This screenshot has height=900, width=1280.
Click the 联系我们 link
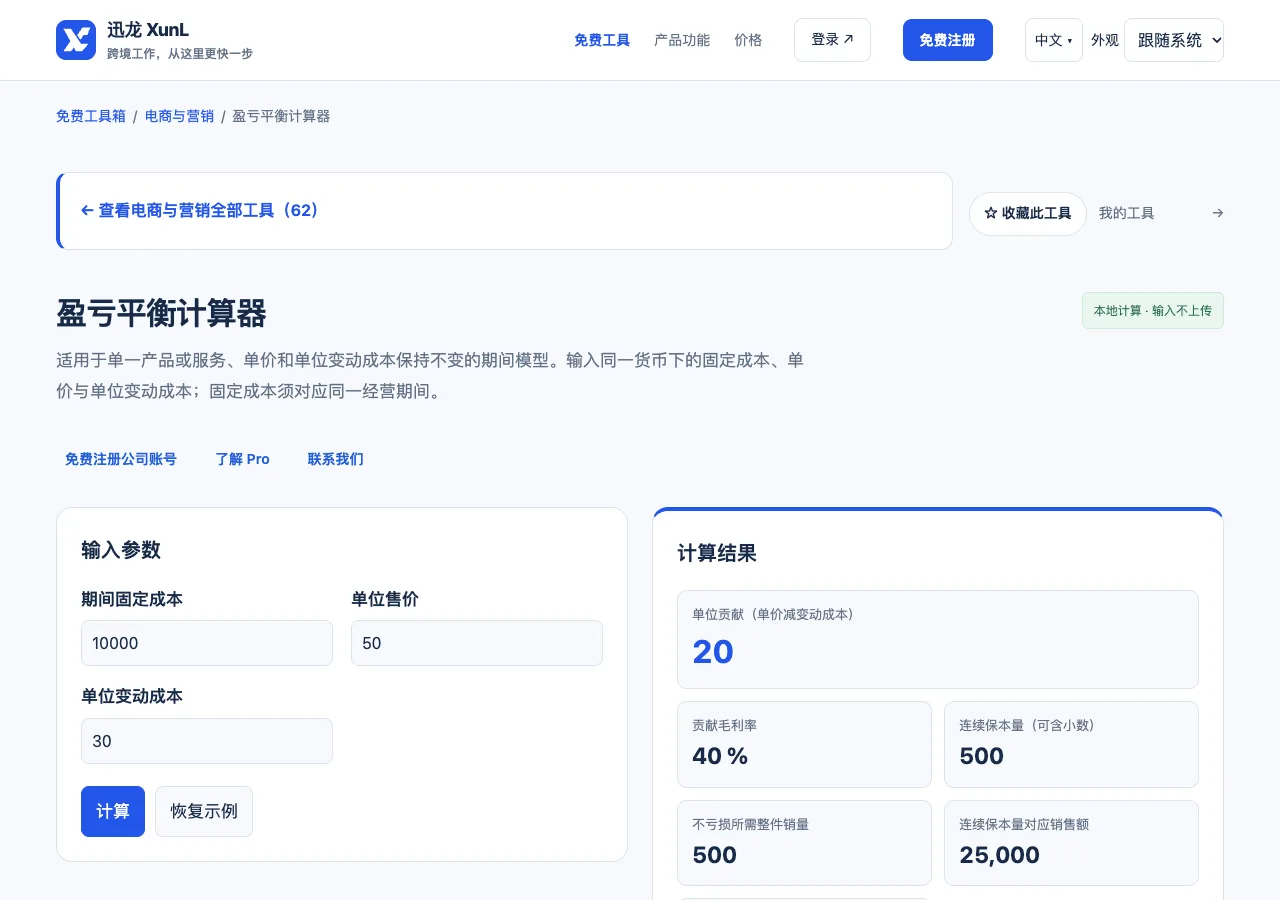click(336, 459)
